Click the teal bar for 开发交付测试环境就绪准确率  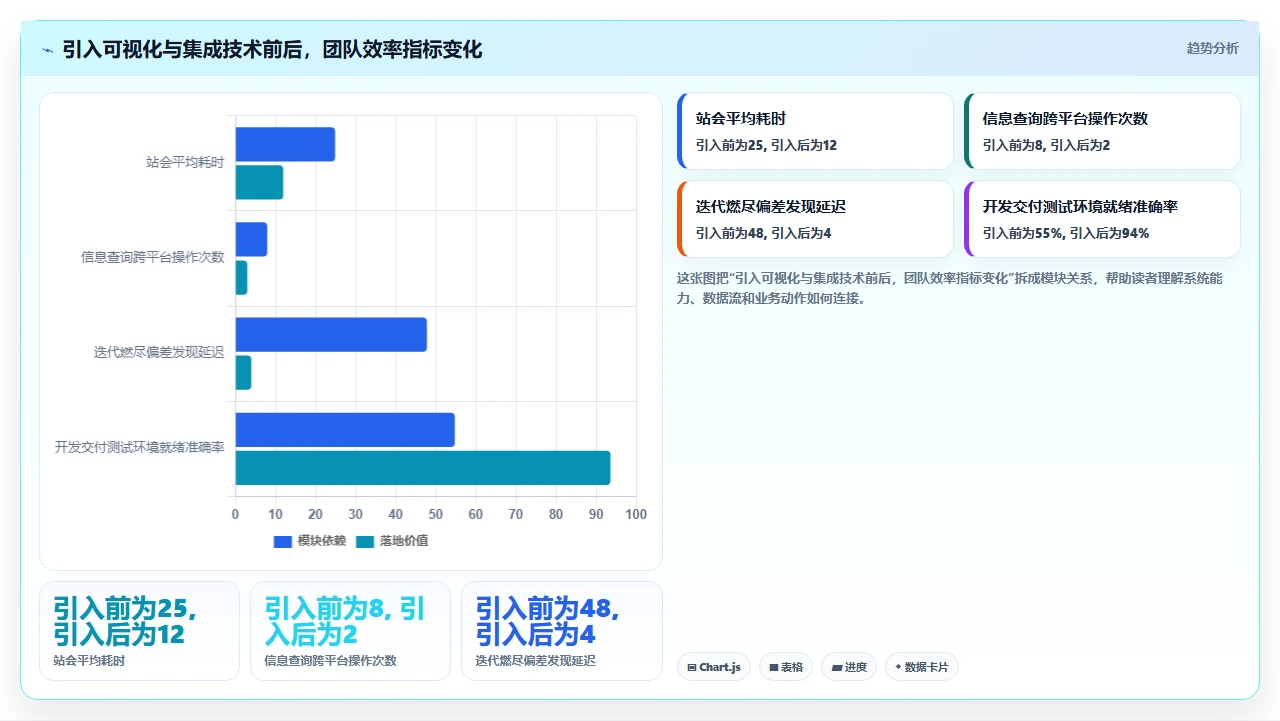coord(423,468)
